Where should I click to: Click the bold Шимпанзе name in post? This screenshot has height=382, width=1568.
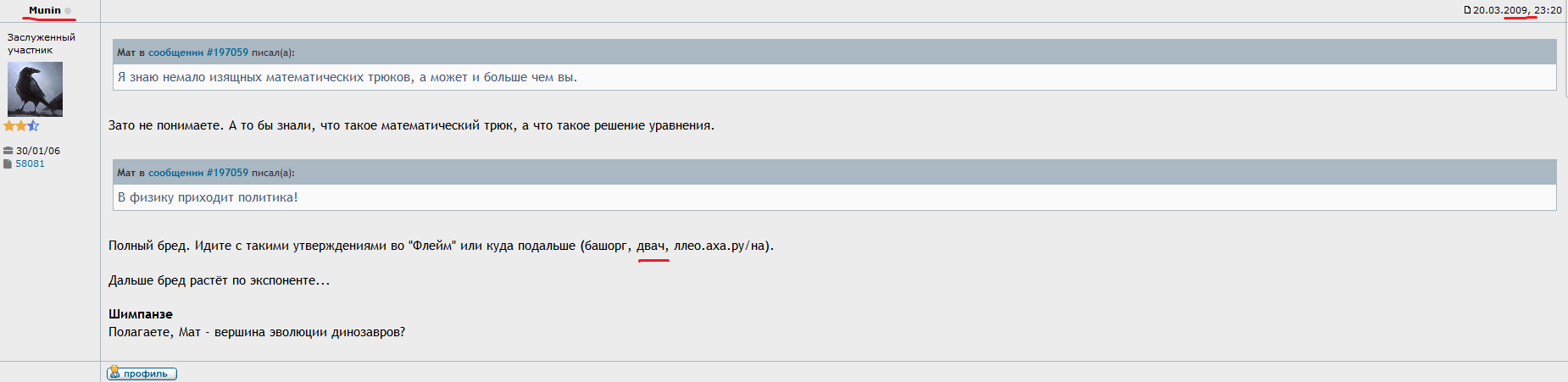(141, 314)
